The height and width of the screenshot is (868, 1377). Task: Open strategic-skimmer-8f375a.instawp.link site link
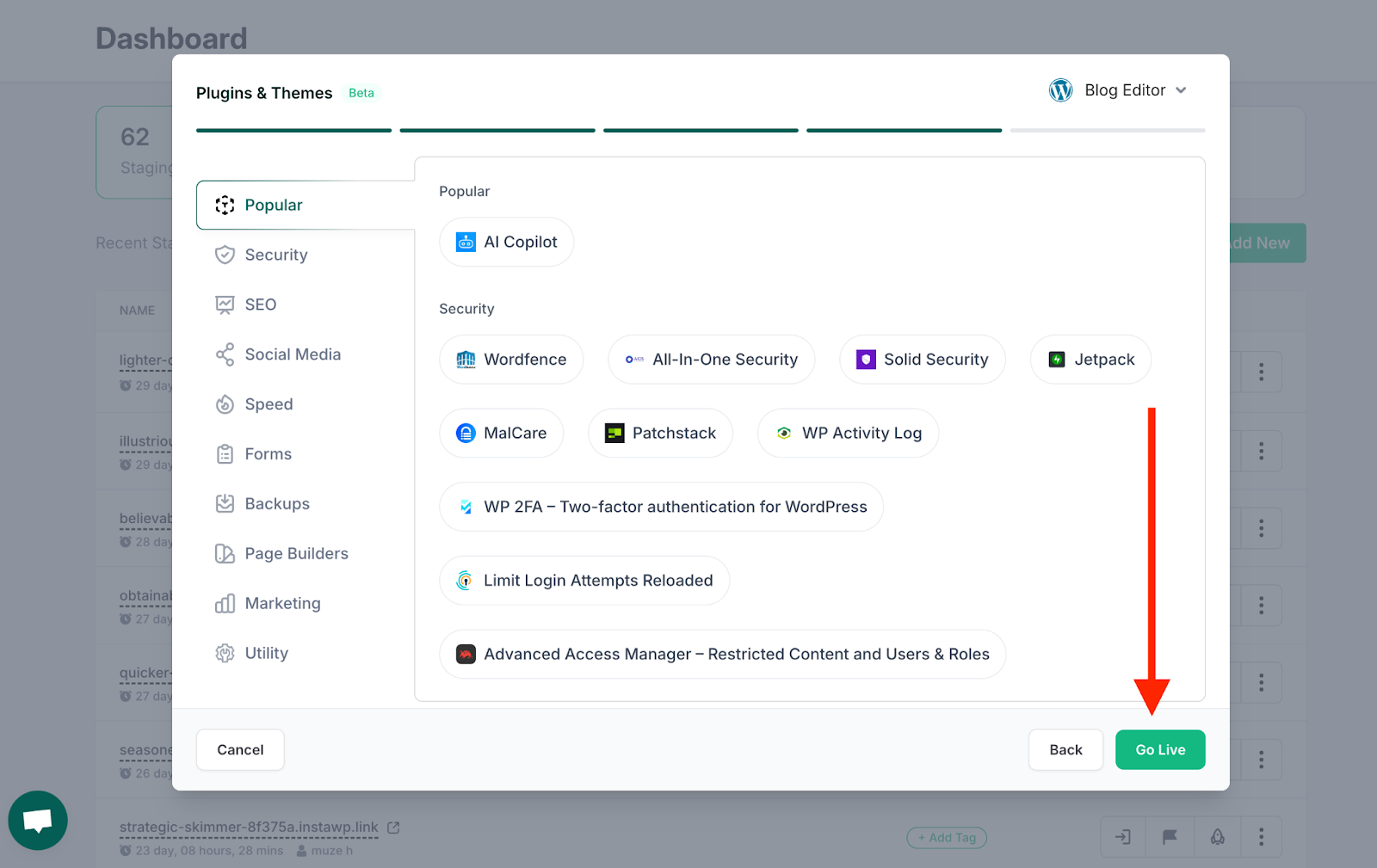click(x=249, y=828)
